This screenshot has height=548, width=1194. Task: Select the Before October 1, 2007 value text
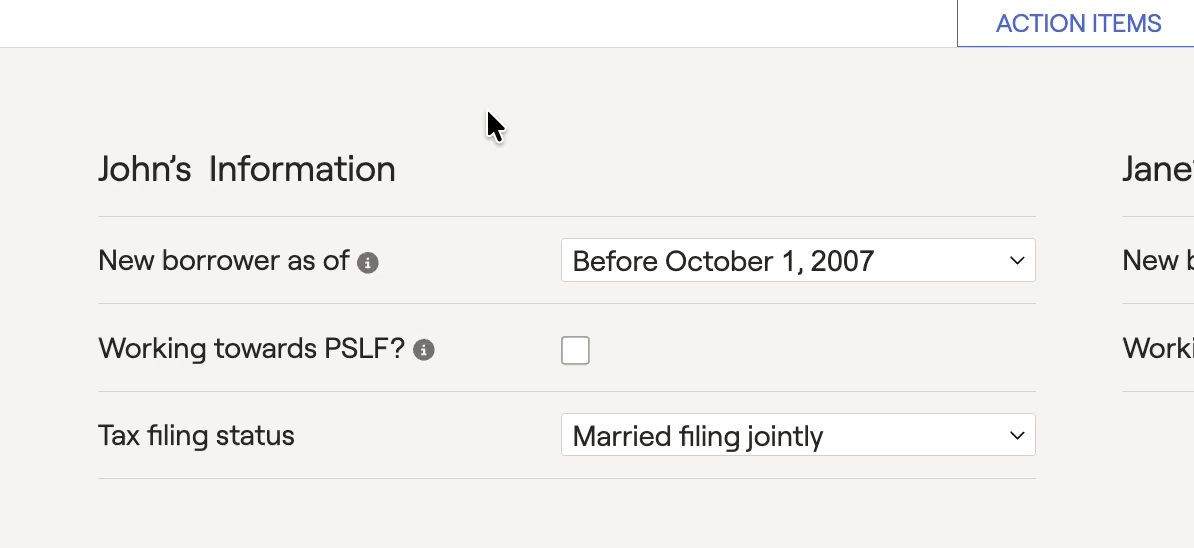[723, 262]
